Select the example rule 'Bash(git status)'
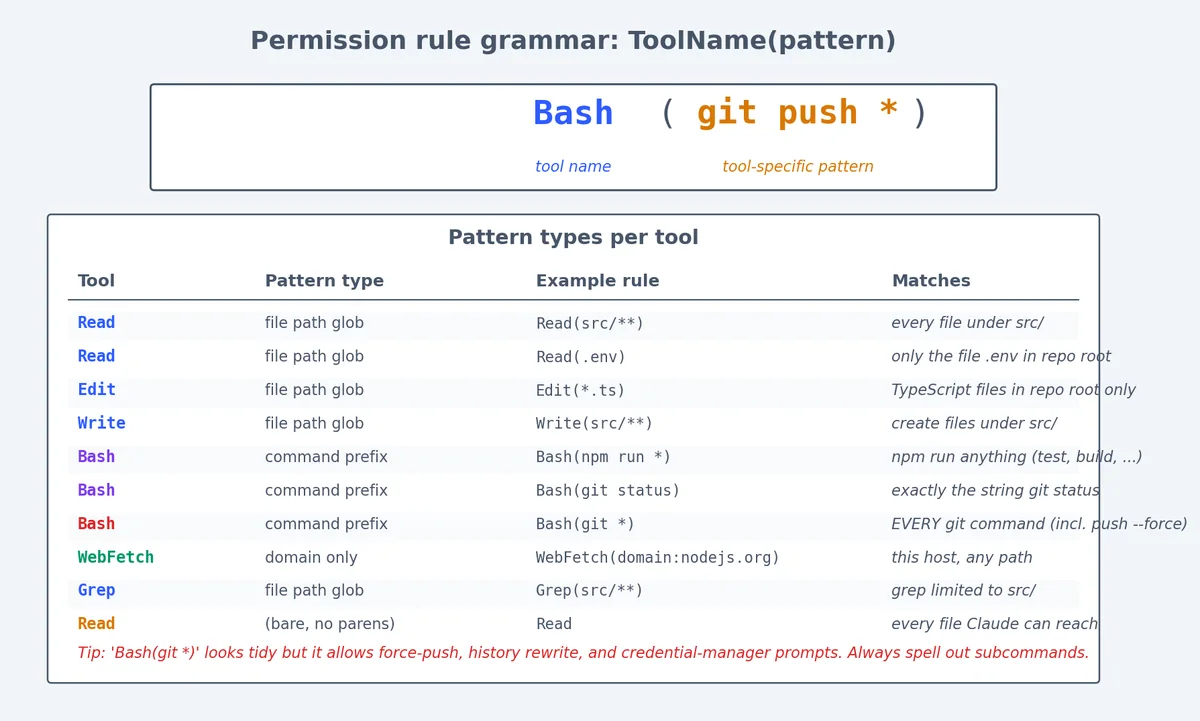Viewport: 1200px width, 721px height. tap(608, 491)
